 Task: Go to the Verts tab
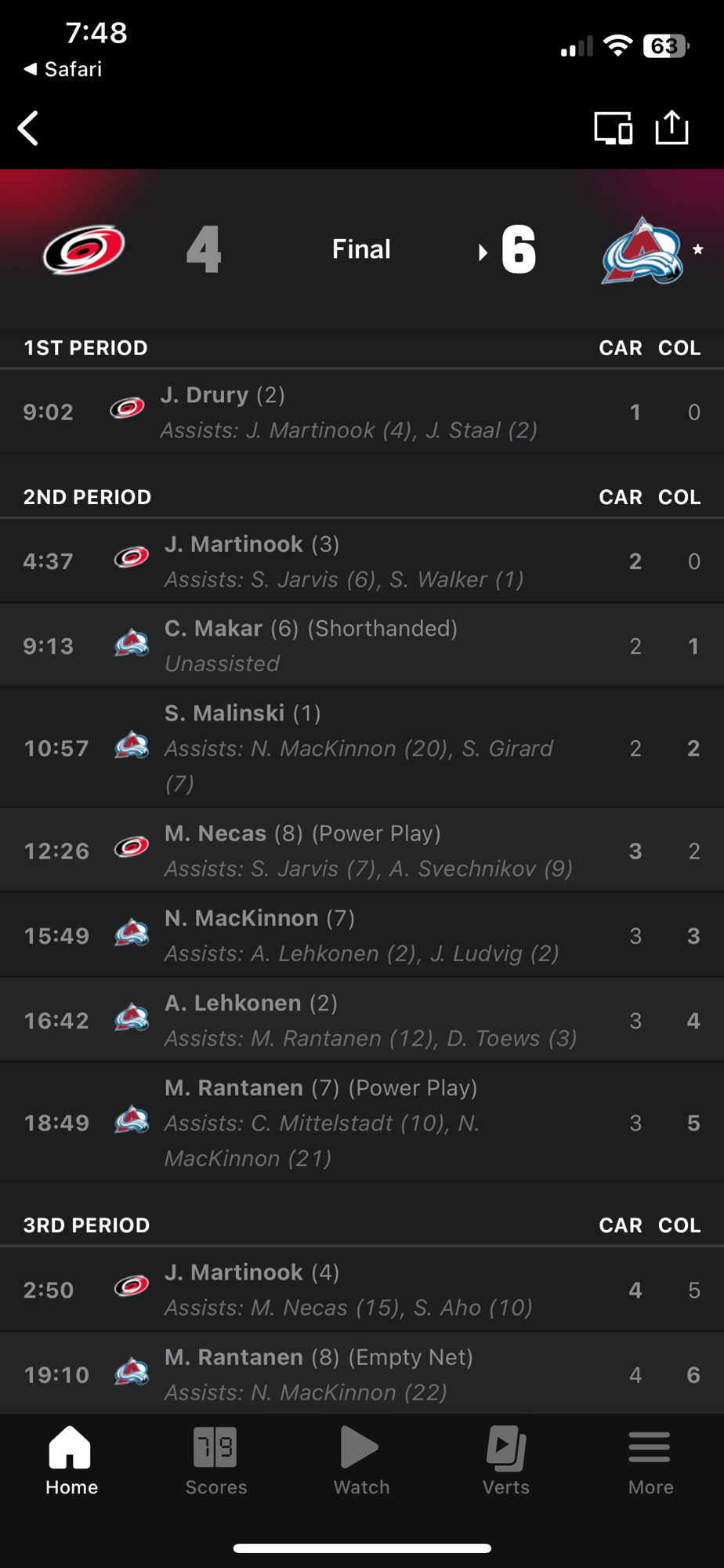tap(506, 1461)
